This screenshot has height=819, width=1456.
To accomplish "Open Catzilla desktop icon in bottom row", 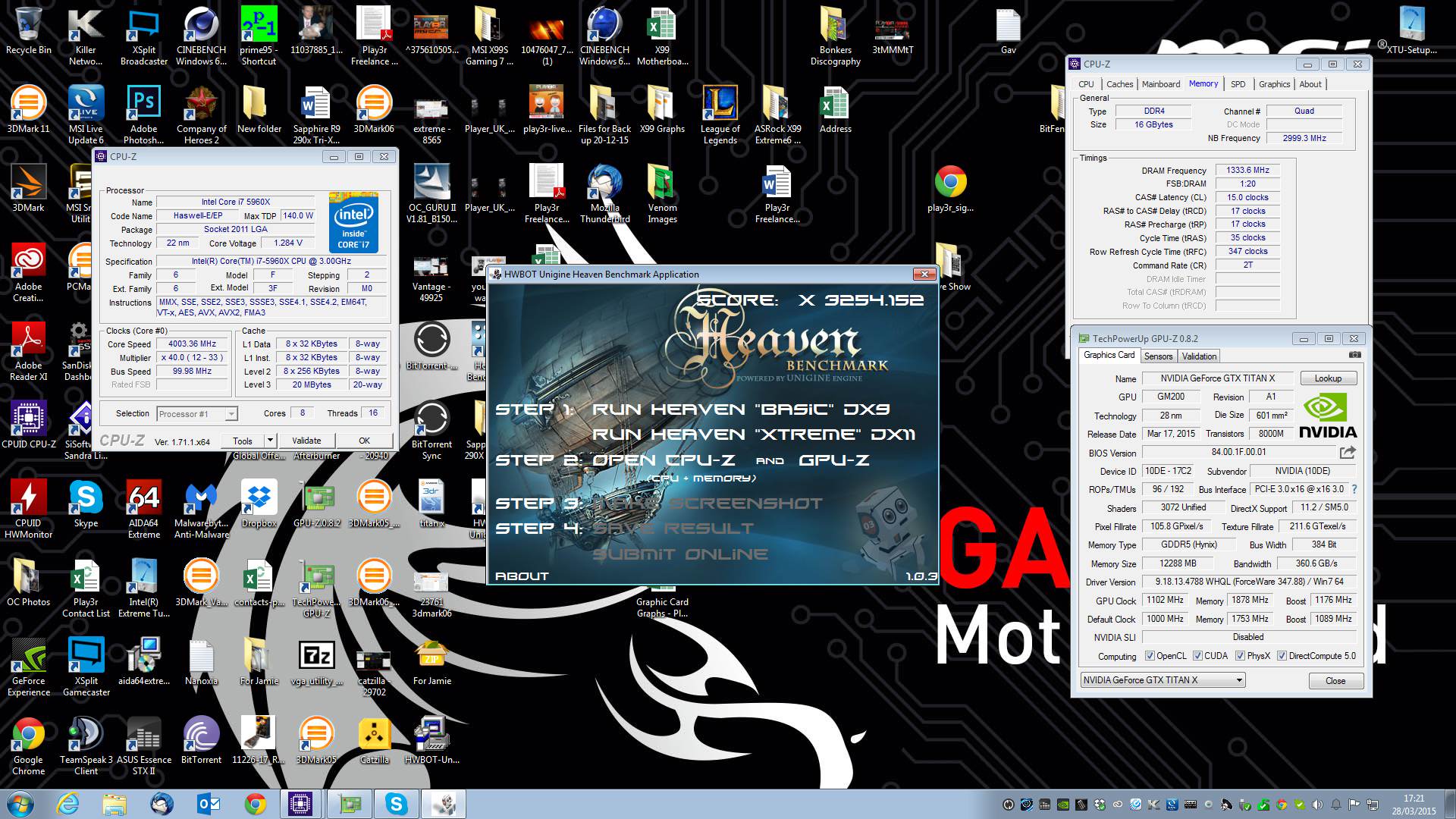I will click(374, 740).
